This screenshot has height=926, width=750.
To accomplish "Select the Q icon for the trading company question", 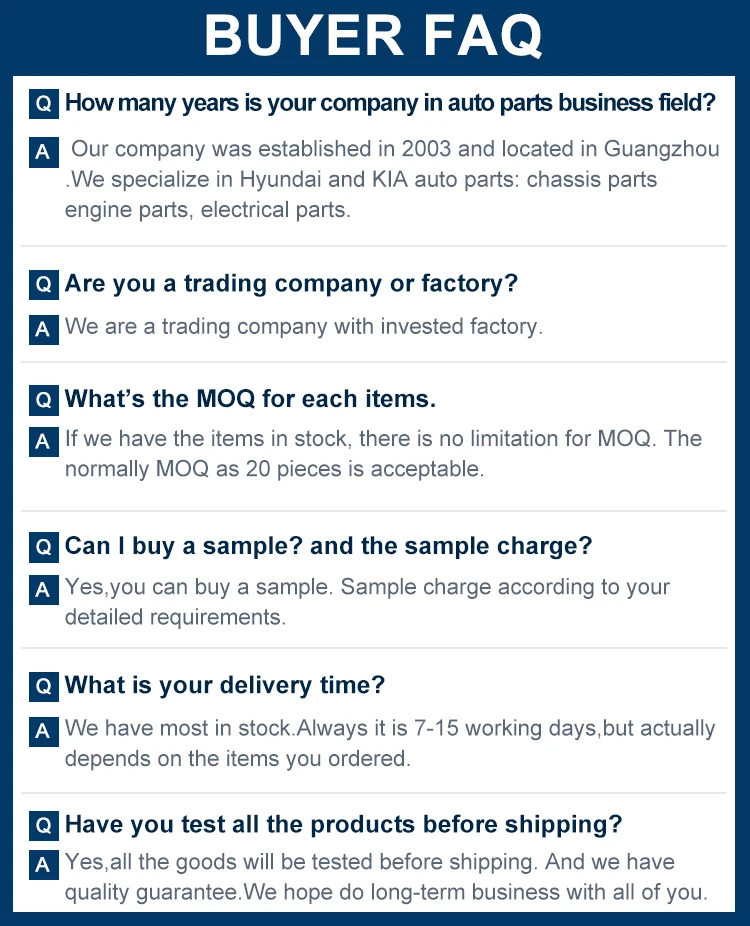I will (x=44, y=284).
